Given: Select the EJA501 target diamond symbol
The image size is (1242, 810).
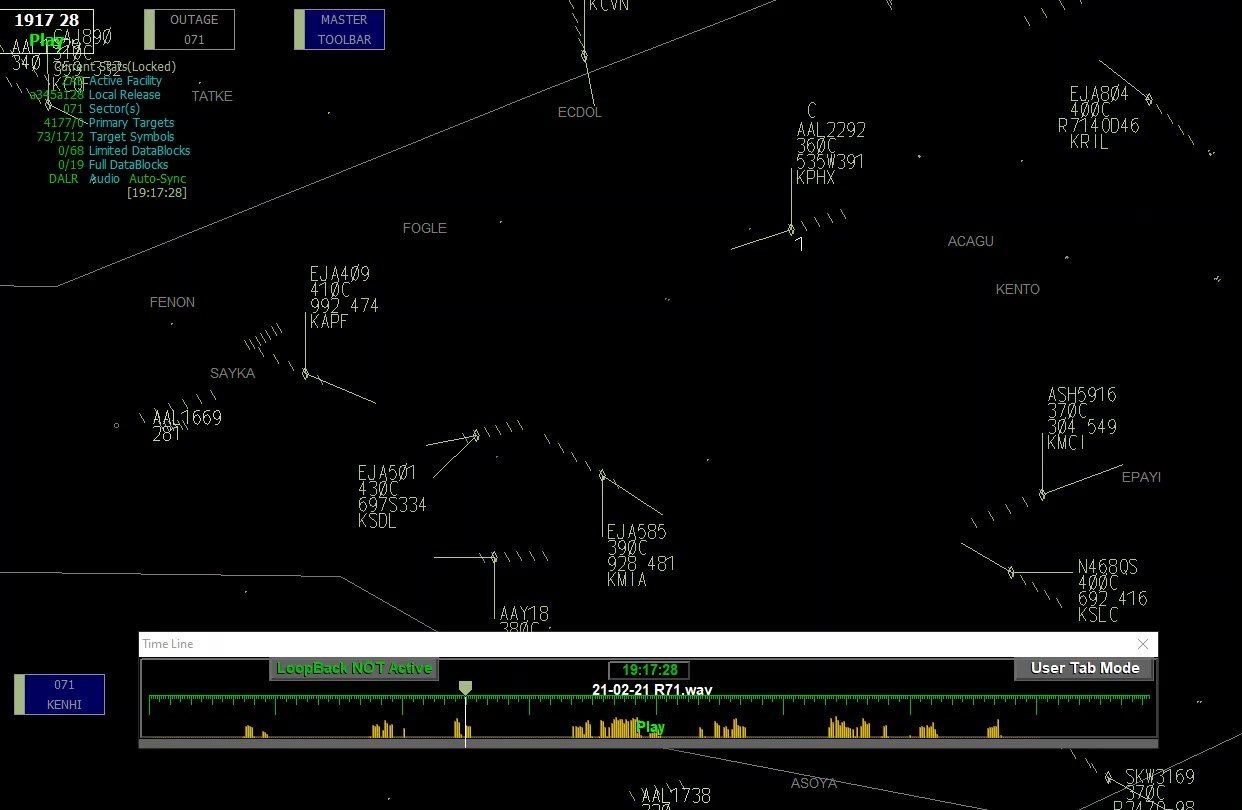Looking at the screenshot, I should pyautogui.click(x=476, y=436).
